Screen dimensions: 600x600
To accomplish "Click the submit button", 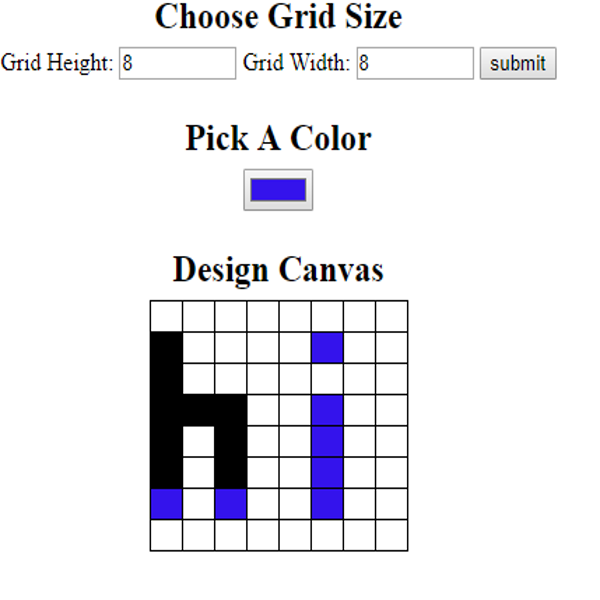I will click(x=518, y=63).
